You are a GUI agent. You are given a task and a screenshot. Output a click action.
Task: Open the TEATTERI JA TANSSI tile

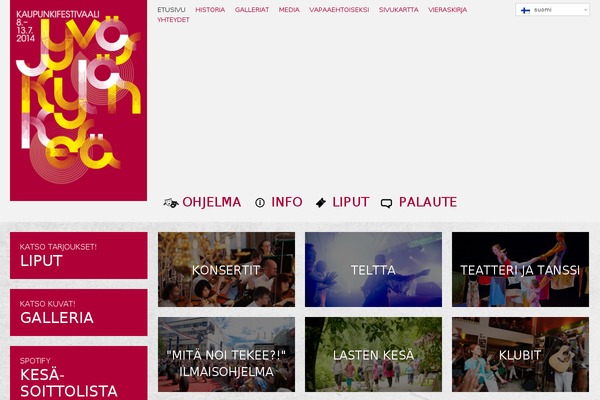click(520, 269)
